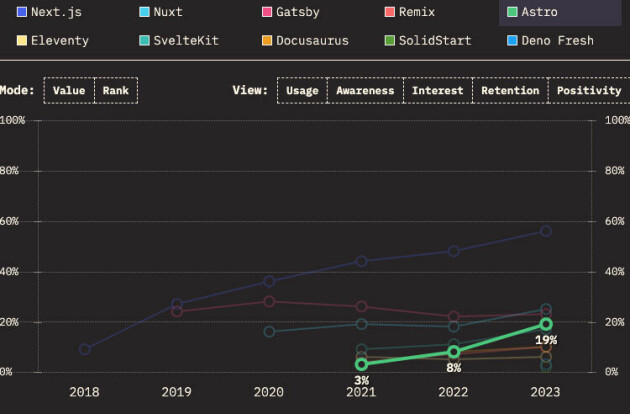Toggle the Nuxt legend item

click(x=161, y=12)
